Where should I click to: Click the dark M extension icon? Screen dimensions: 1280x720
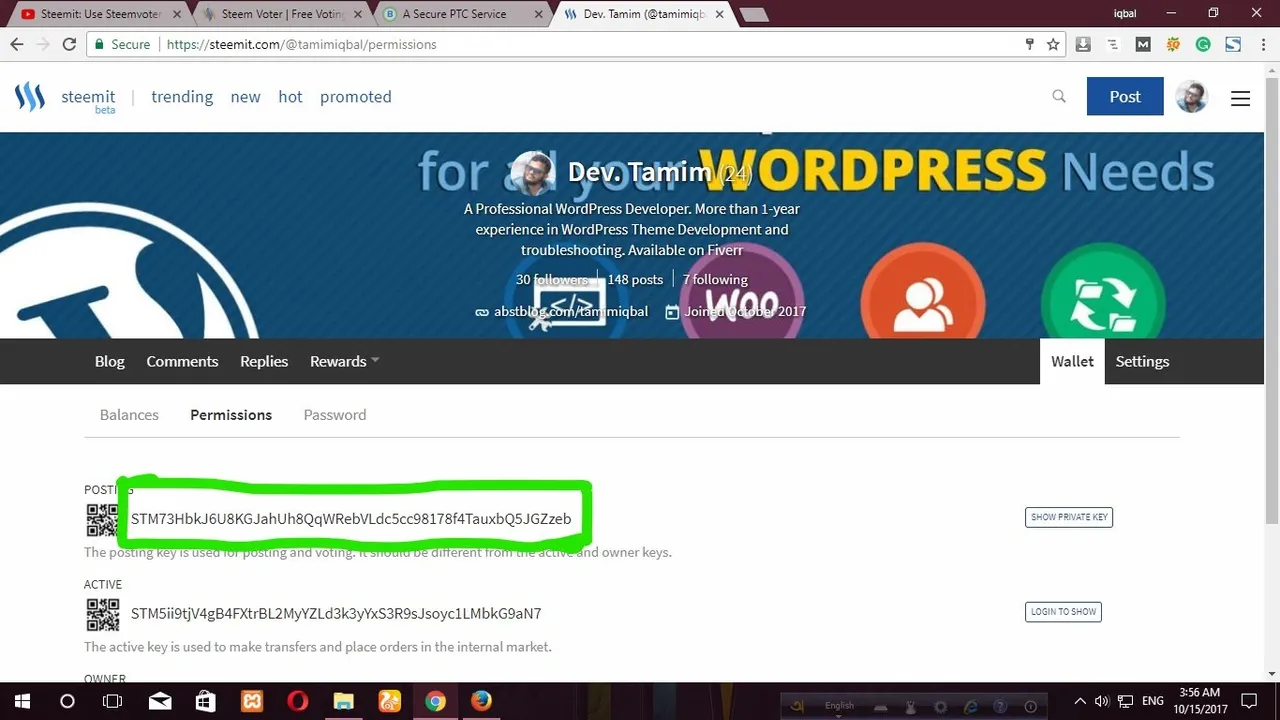[1143, 44]
